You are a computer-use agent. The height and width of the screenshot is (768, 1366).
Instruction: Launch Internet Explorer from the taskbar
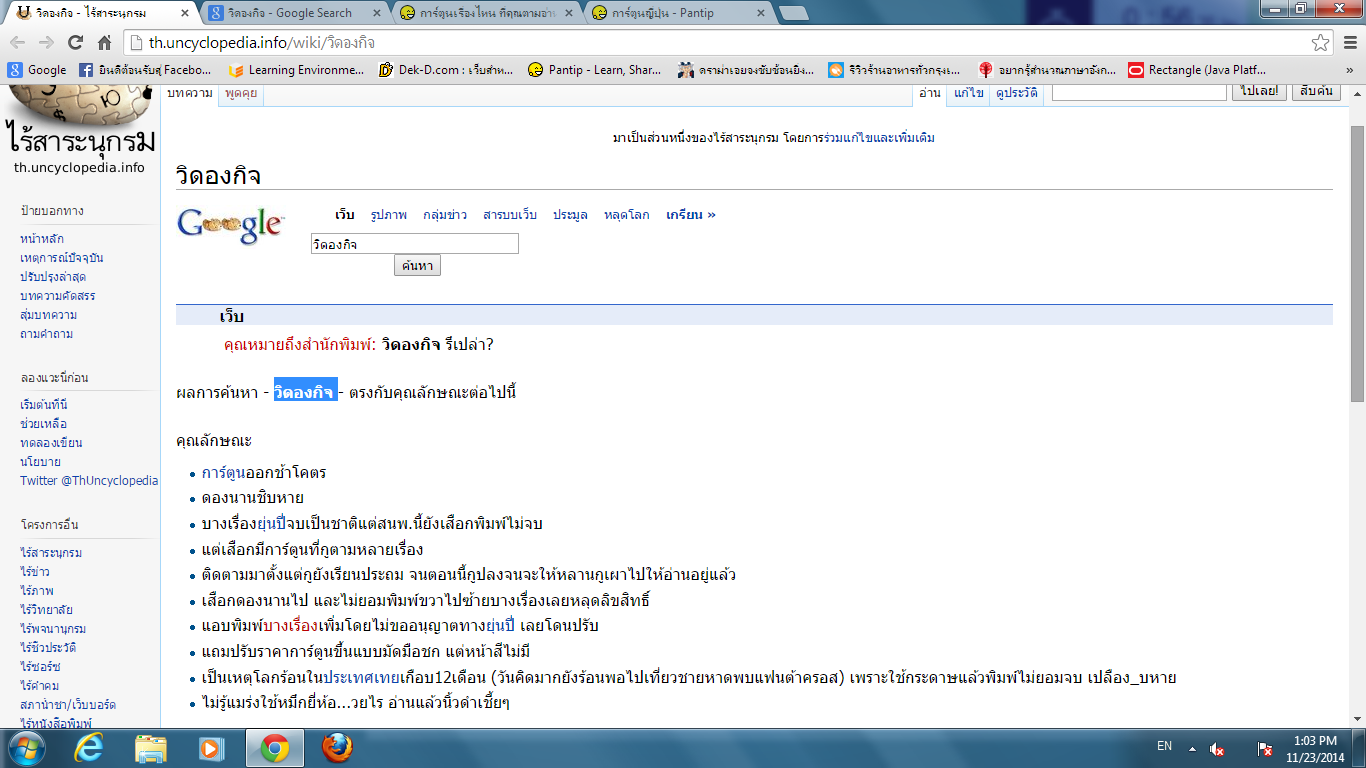(90, 747)
